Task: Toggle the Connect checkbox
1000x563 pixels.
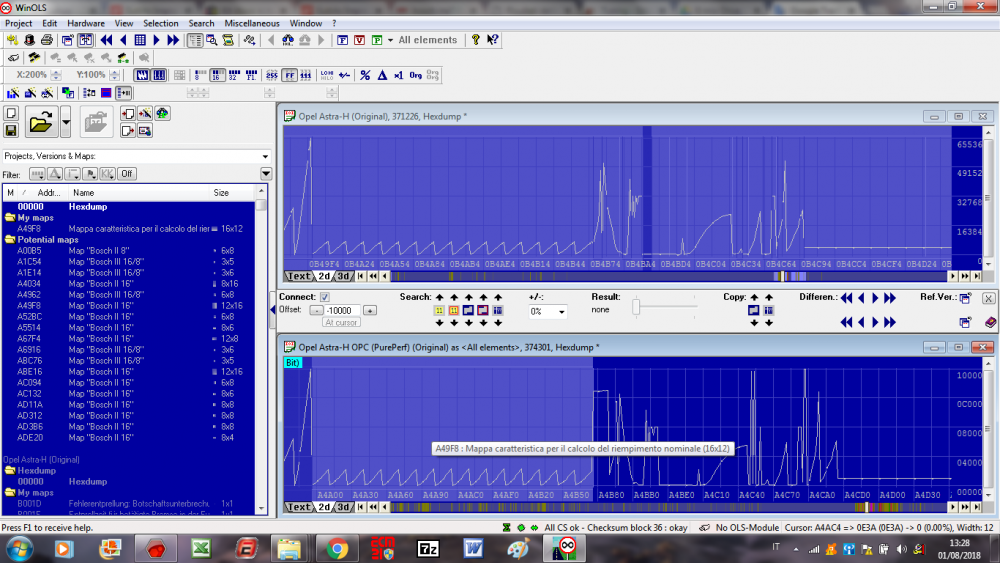Action: 325,297
